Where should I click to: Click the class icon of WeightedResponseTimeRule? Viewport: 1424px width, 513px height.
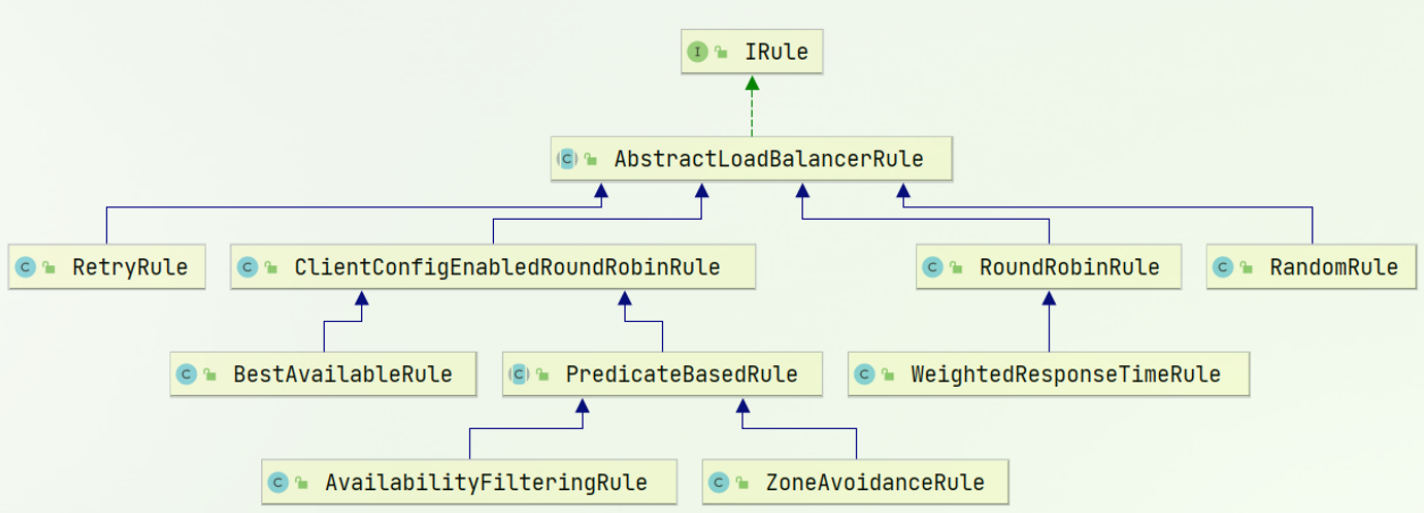(864, 374)
